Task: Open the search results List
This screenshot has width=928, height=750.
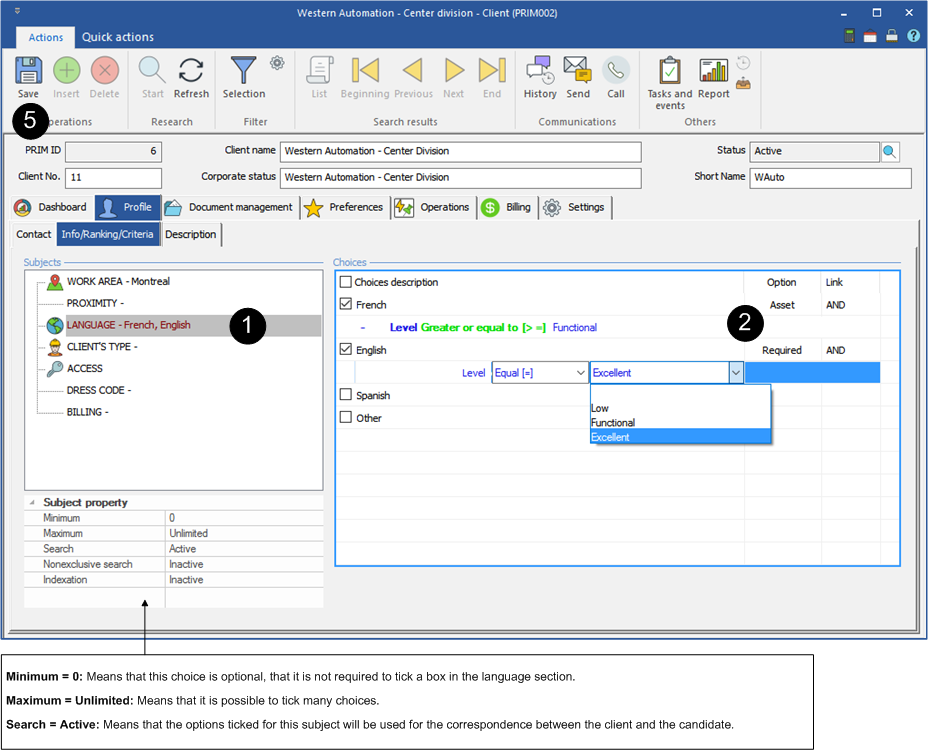Action: point(320,70)
